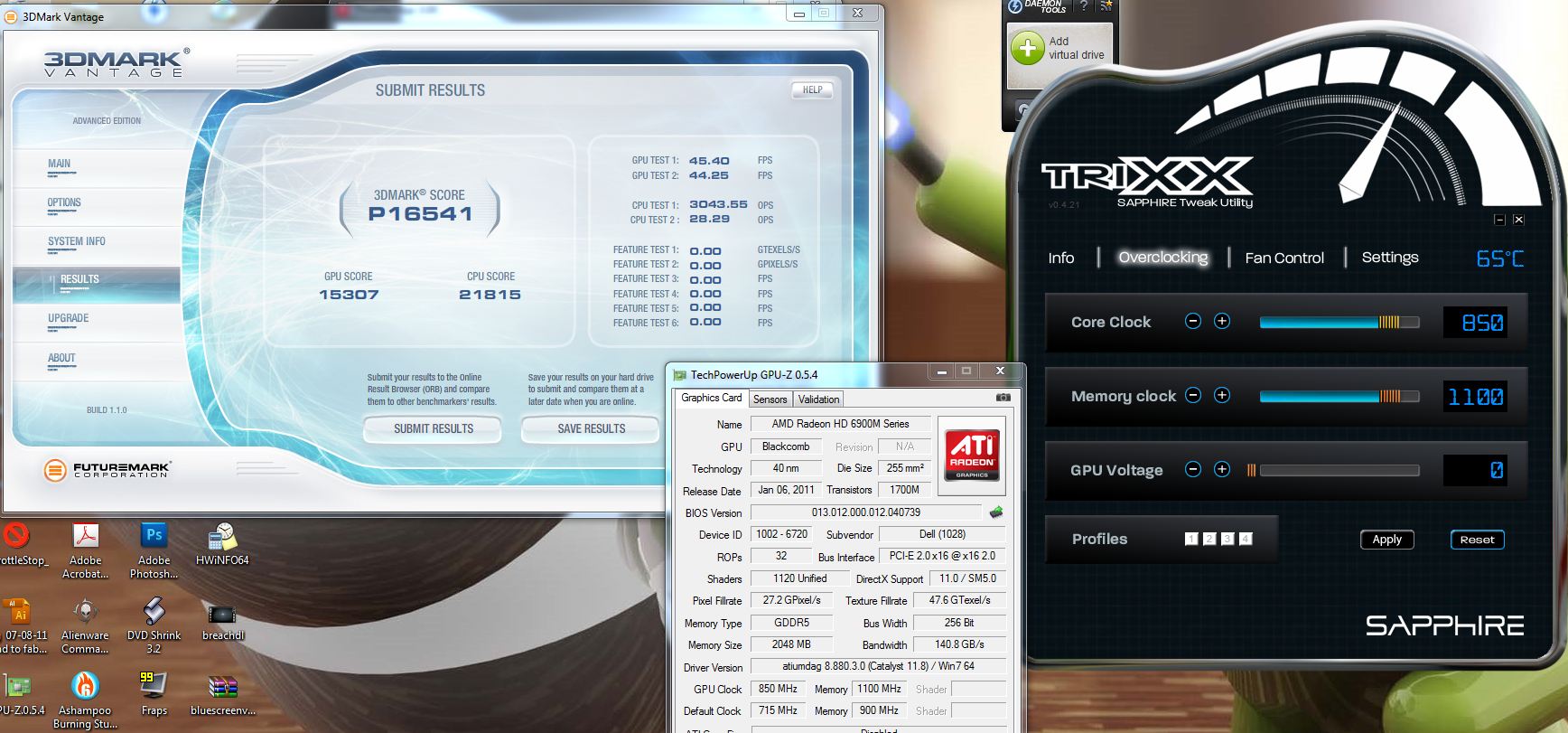
Task: Click the Futuremark Corporation logo
Action: 107,470
